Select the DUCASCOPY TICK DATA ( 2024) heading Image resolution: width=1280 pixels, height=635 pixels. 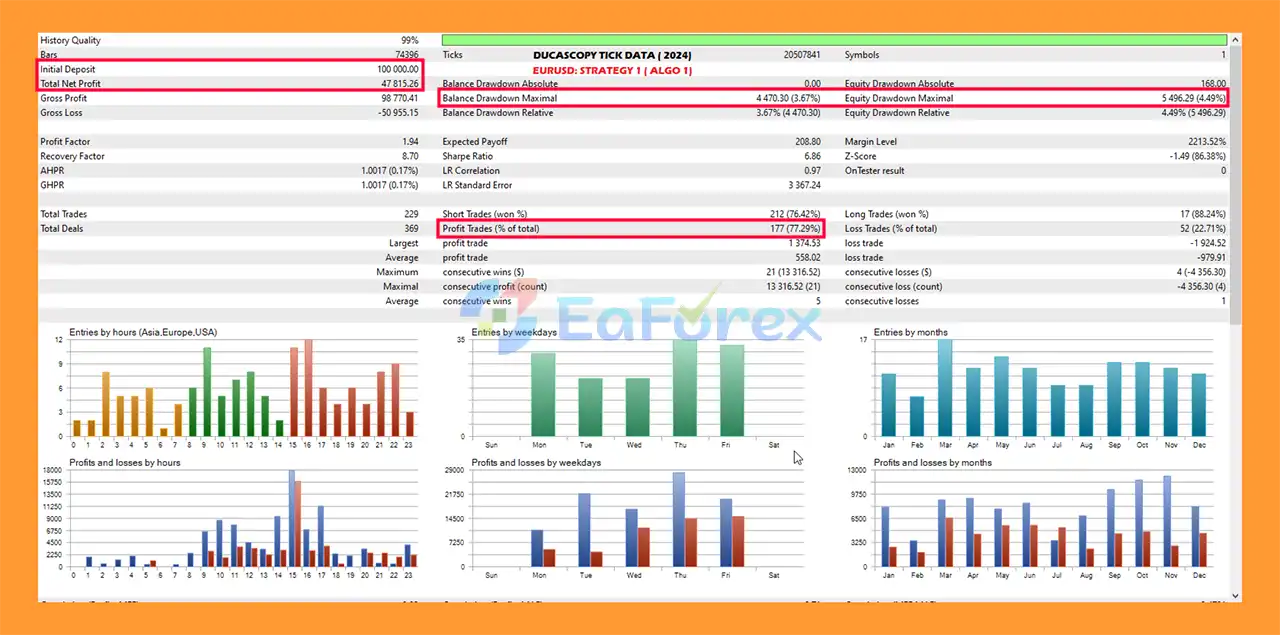[612, 55]
